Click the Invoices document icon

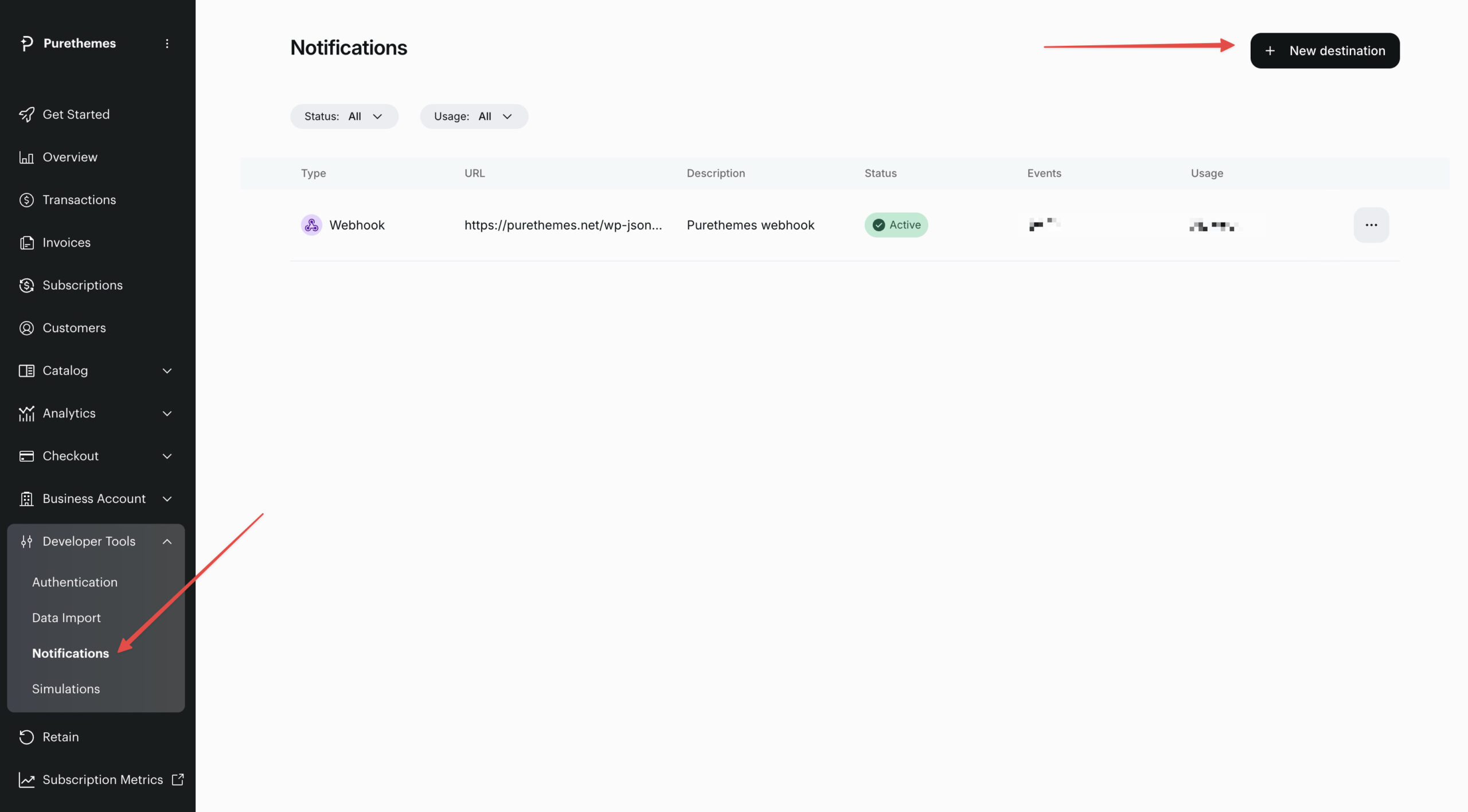tap(26, 243)
